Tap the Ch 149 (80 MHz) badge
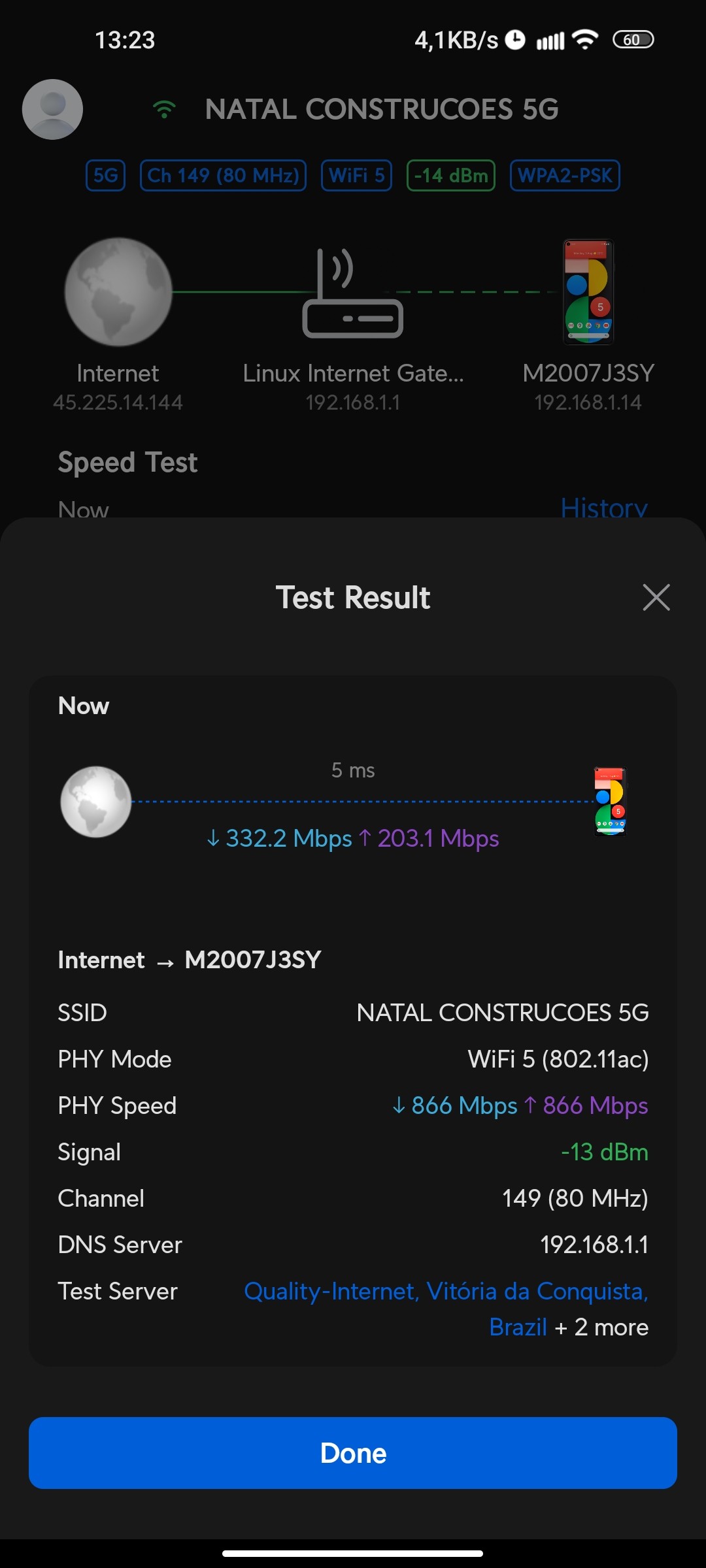 [223, 175]
